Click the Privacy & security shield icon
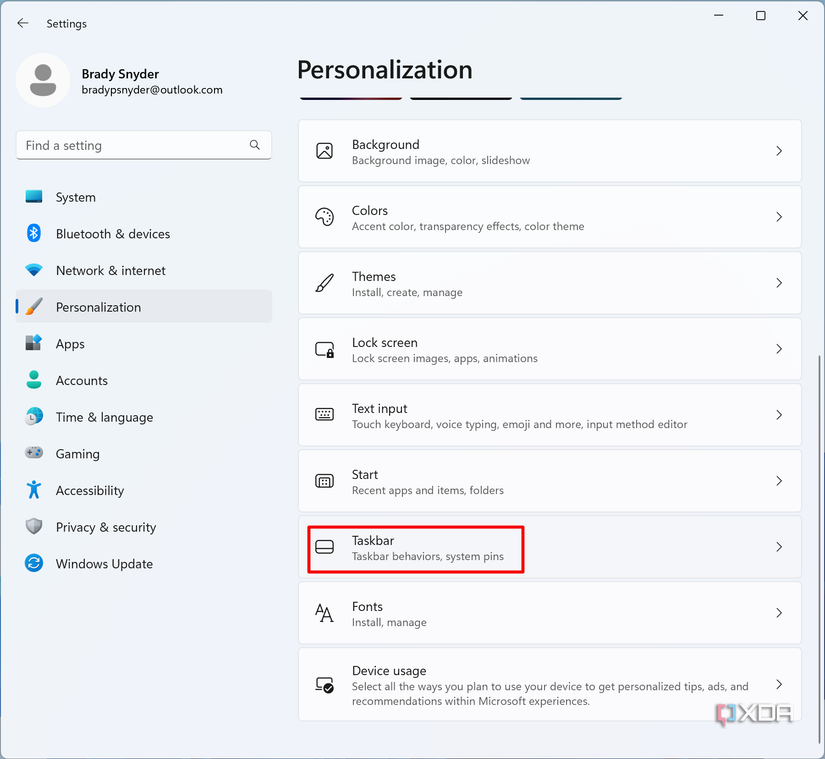This screenshot has height=759, width=825. click(x=34, y=527)
